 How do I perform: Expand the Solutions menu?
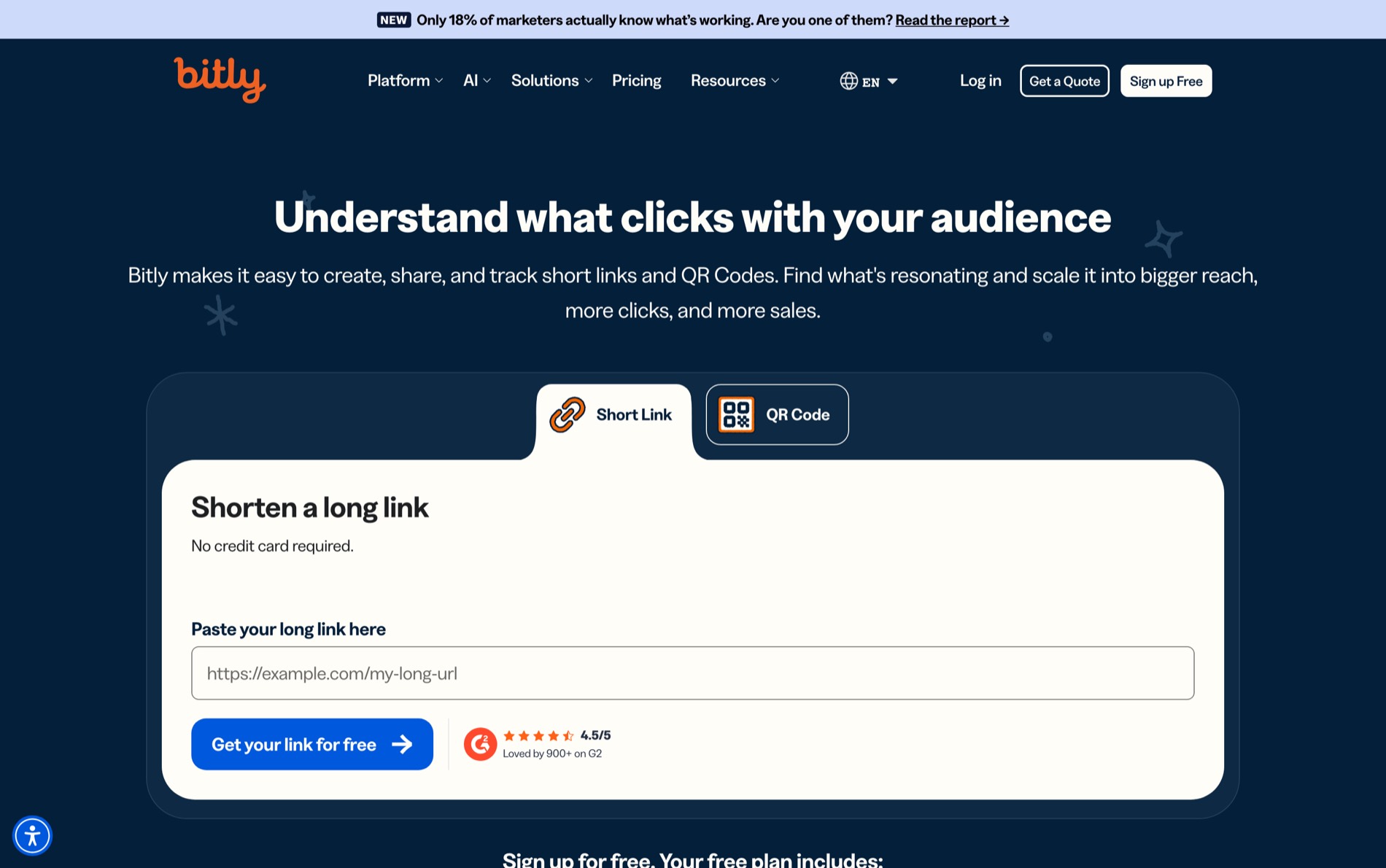pyautogui.click(x=551, y=80)
